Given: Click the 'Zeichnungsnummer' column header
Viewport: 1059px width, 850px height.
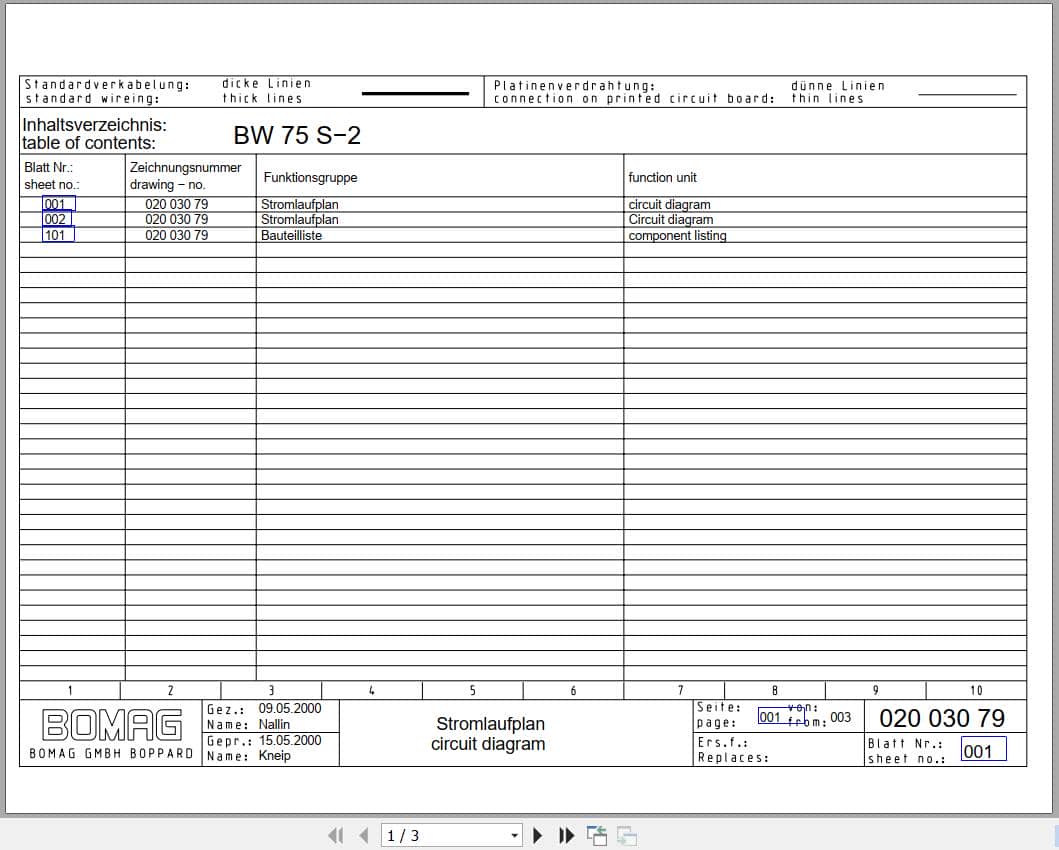Looking at the screenshot, I should coord(185,167).
